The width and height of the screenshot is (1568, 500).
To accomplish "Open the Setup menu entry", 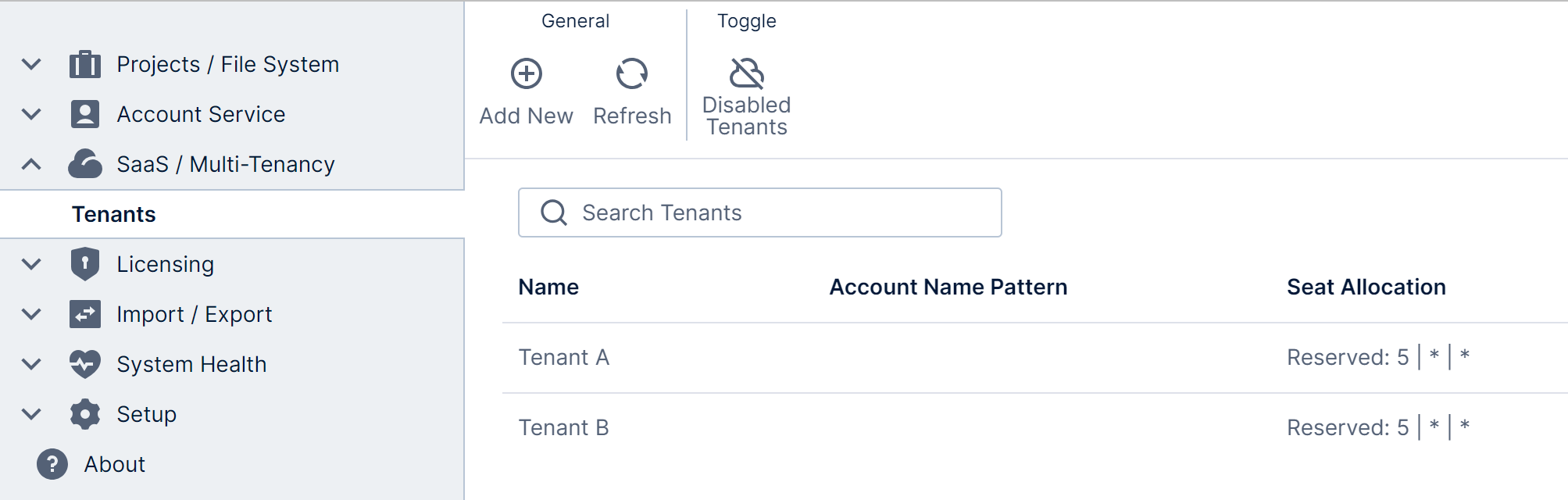I will click(146, 414).
